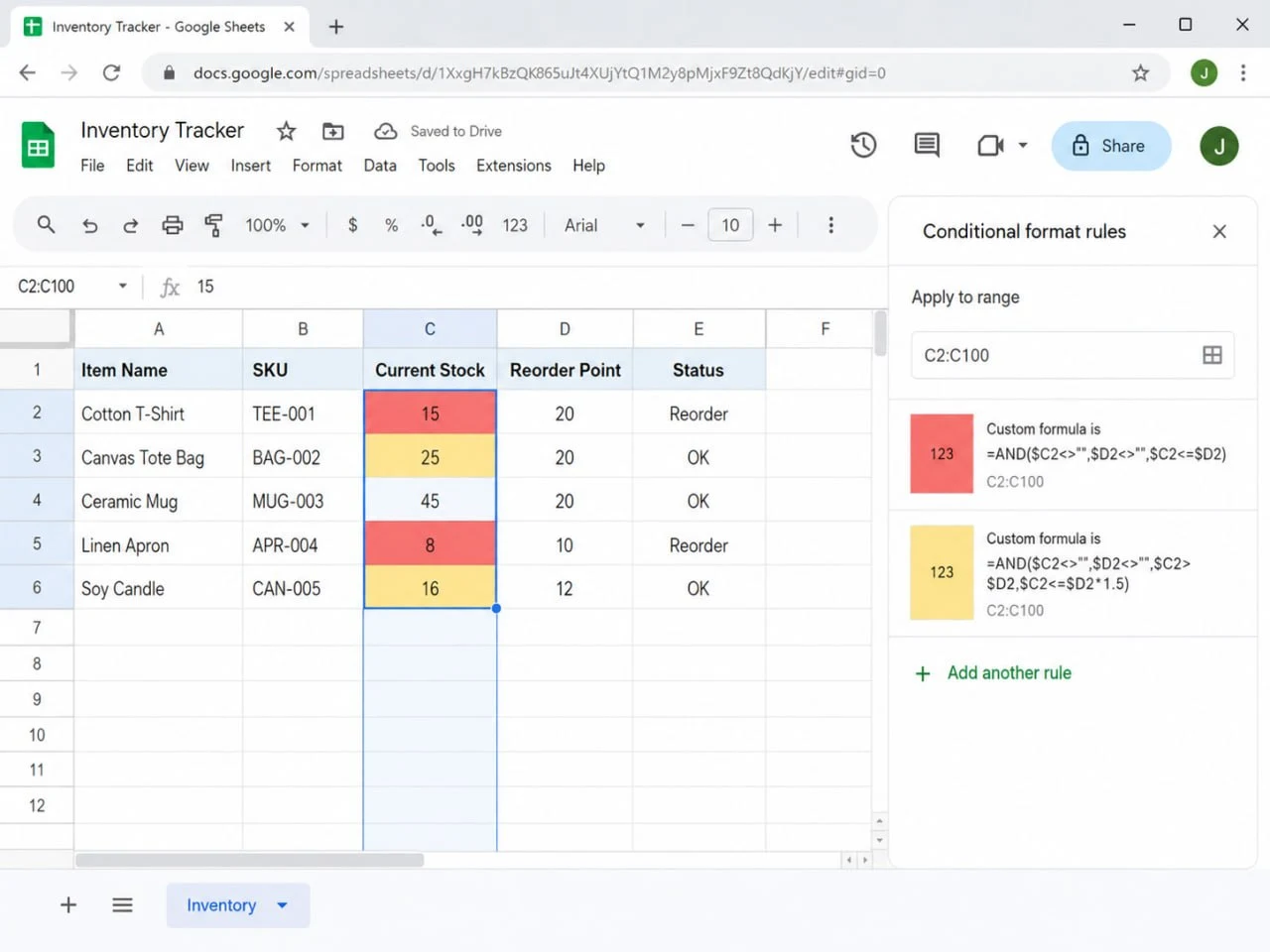Print the spreadsheet
This screenshot has height=952, width=1270.
[x=172, y=225]
